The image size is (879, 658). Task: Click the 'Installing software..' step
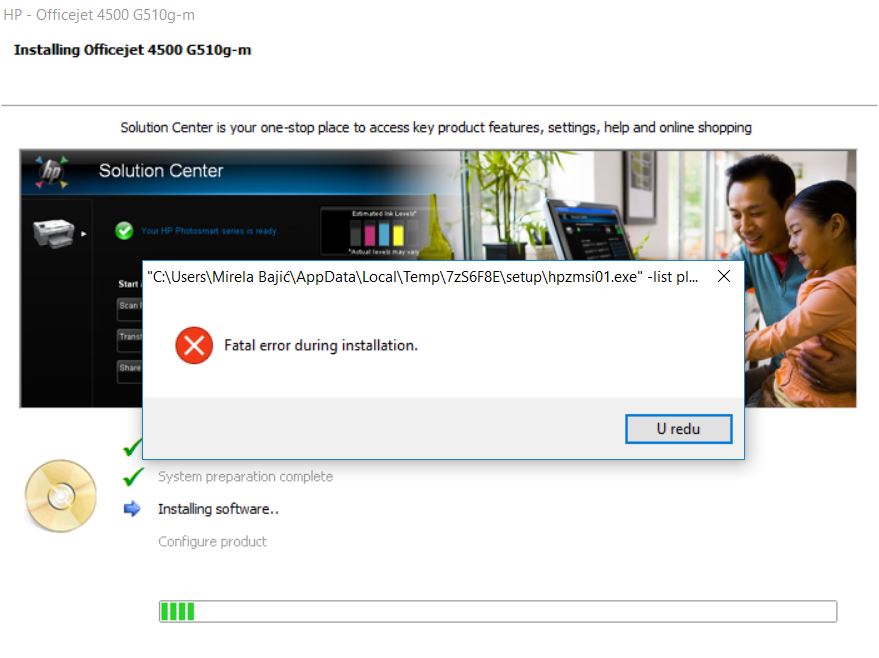[219, 509]
